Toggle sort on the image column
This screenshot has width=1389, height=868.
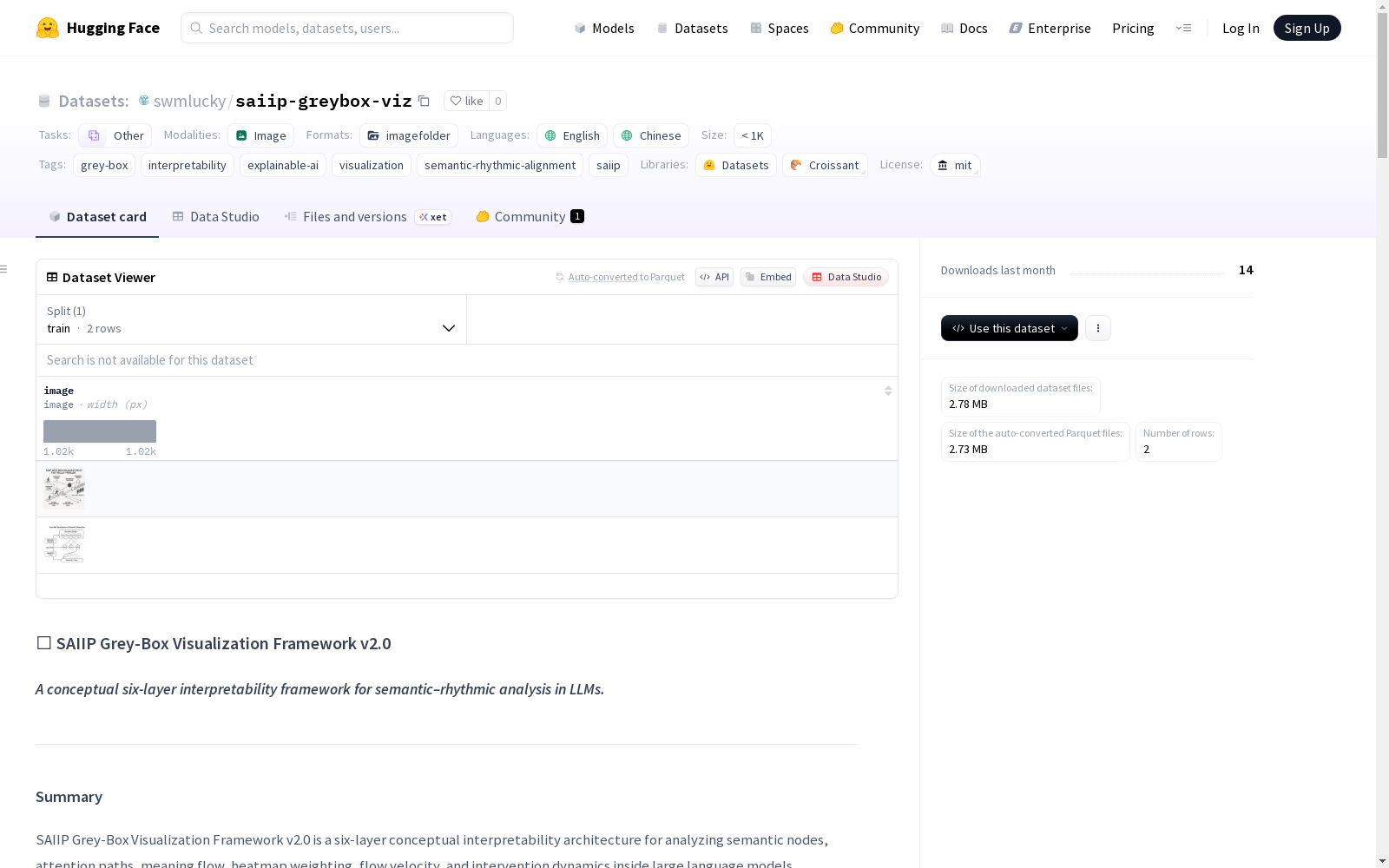tap(888, 391)
